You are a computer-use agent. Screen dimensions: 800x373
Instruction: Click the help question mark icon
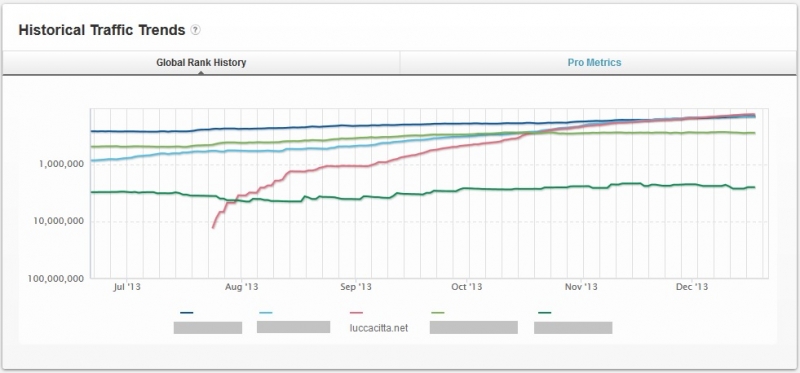click(x=195, y=30)
